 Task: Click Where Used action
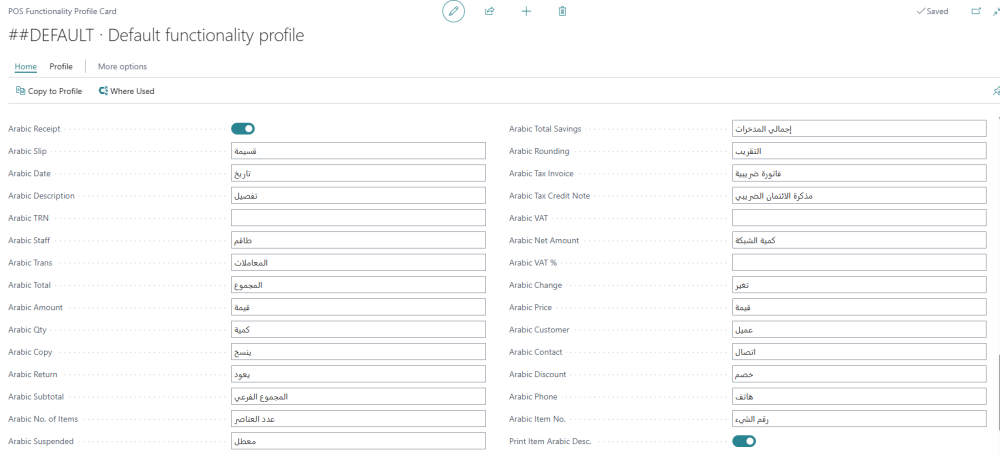[126, 91]
